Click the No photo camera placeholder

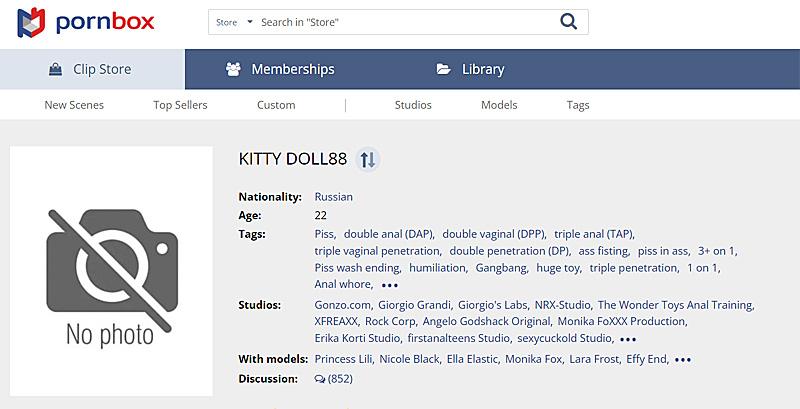[110, 270]
